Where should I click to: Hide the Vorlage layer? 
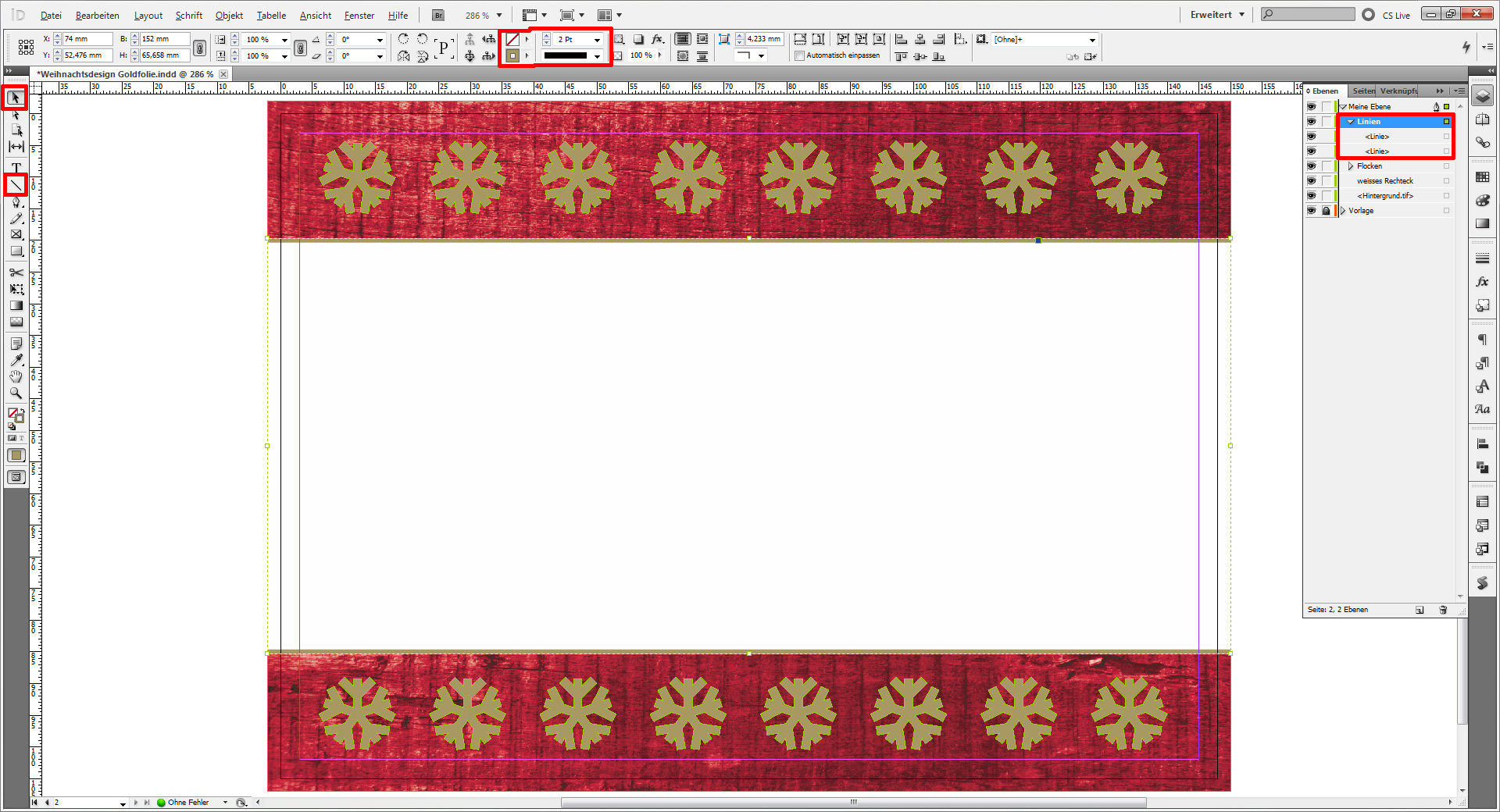pos(1312,210)
